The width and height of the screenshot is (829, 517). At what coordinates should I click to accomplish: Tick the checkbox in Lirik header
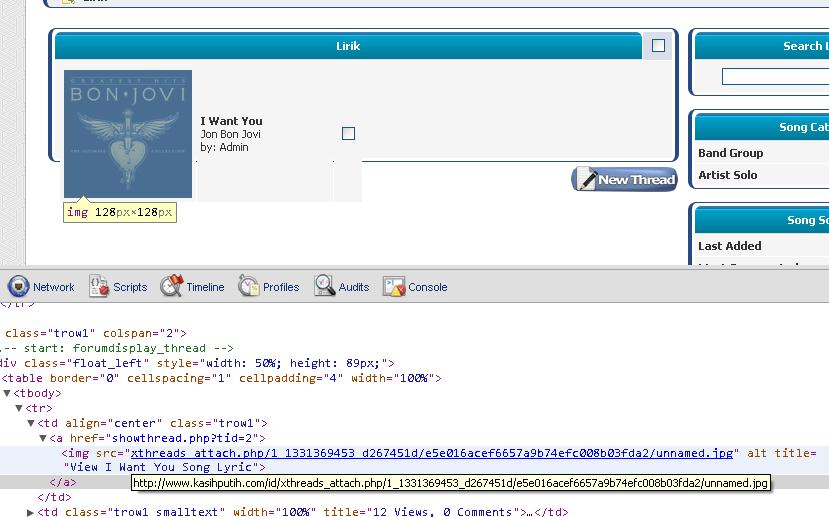pyautogui.click(x=658, y=46)
